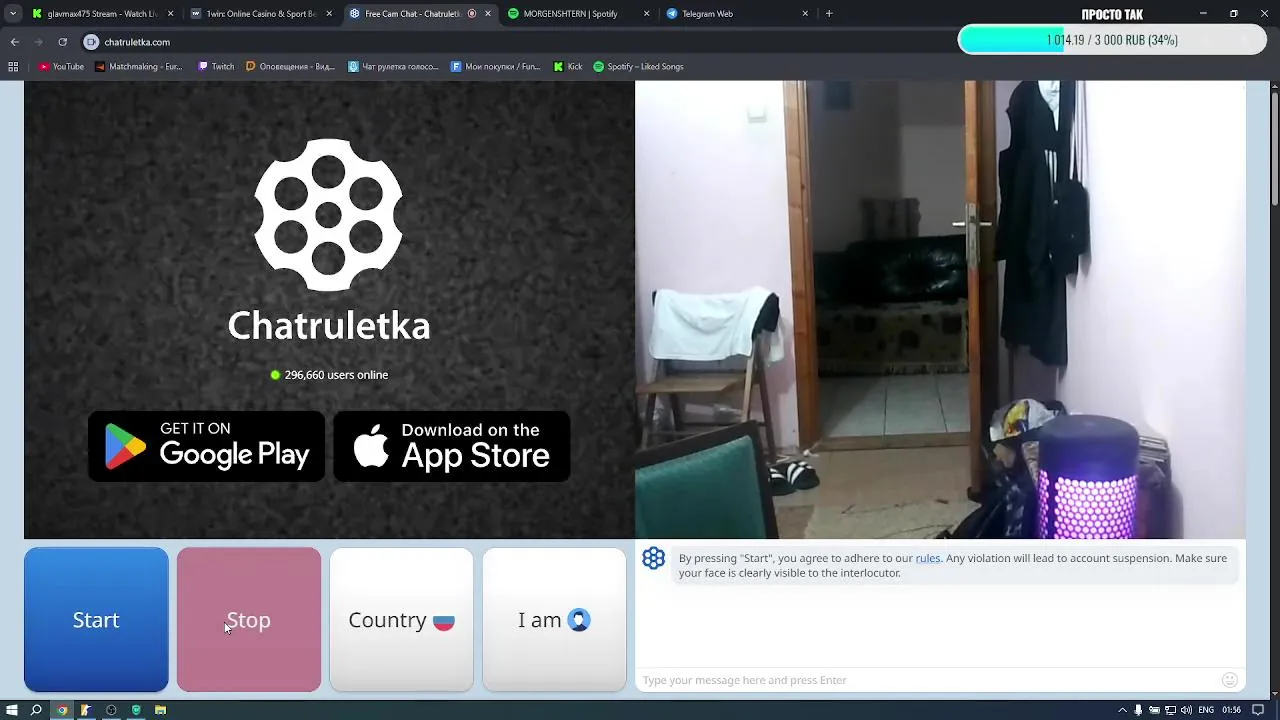Open the taskbar clock showing 01:56
The image size is (1280, 720).
click(1231, 710)
